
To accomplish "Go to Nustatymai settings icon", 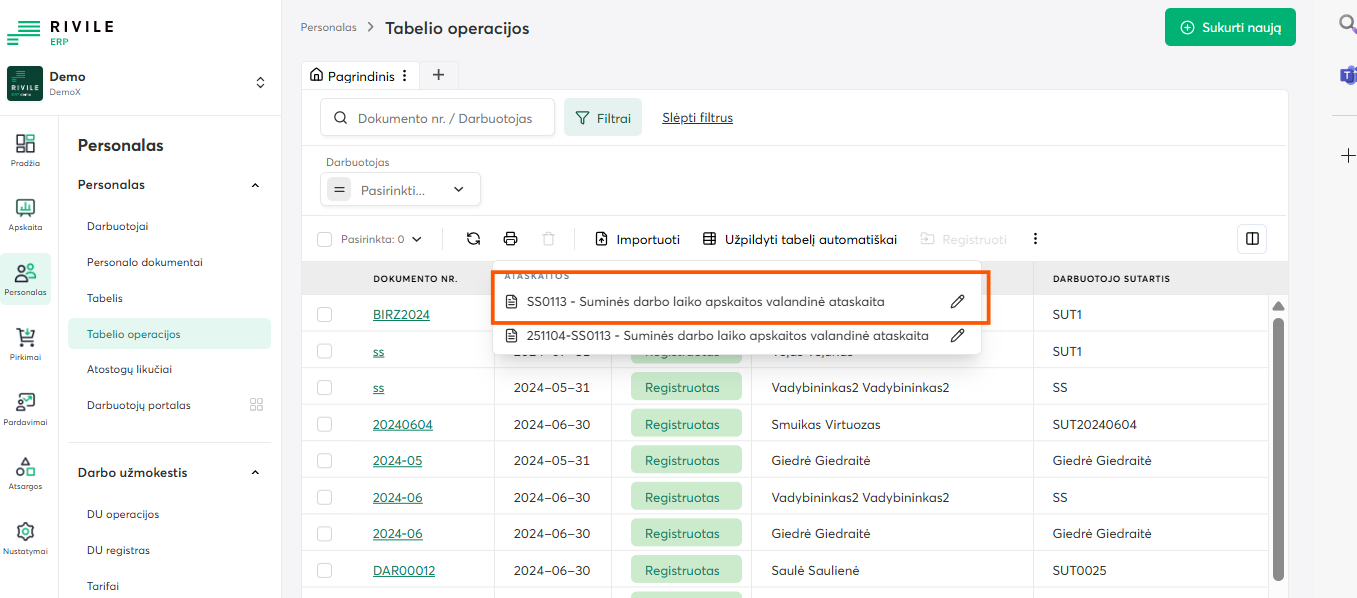I will coord(26,536).
